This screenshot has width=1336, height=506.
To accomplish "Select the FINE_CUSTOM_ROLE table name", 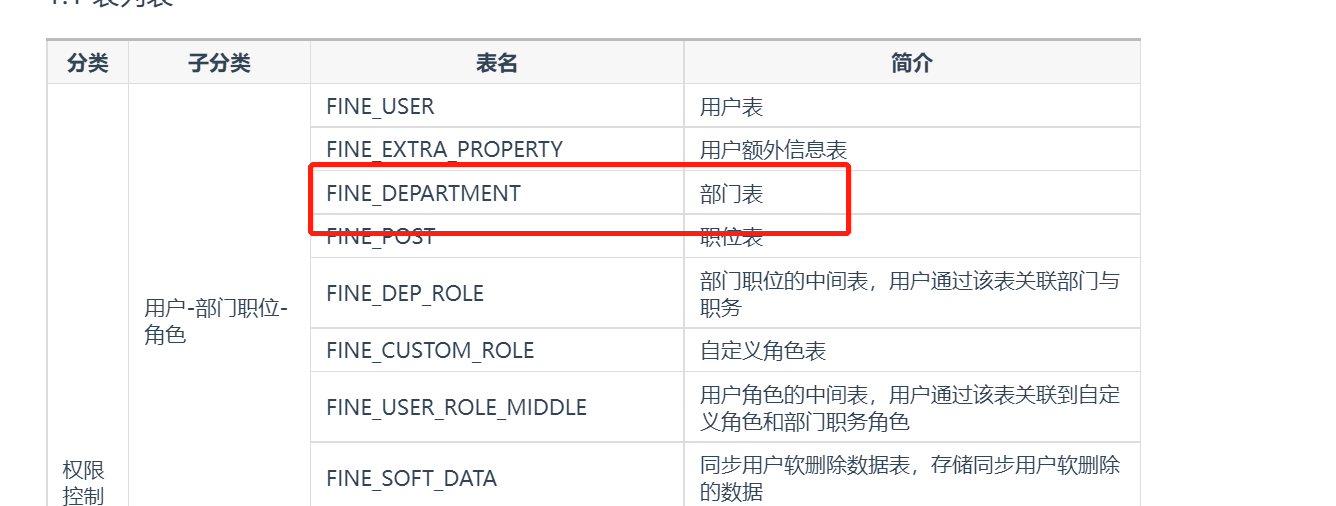I will point(430,351).
